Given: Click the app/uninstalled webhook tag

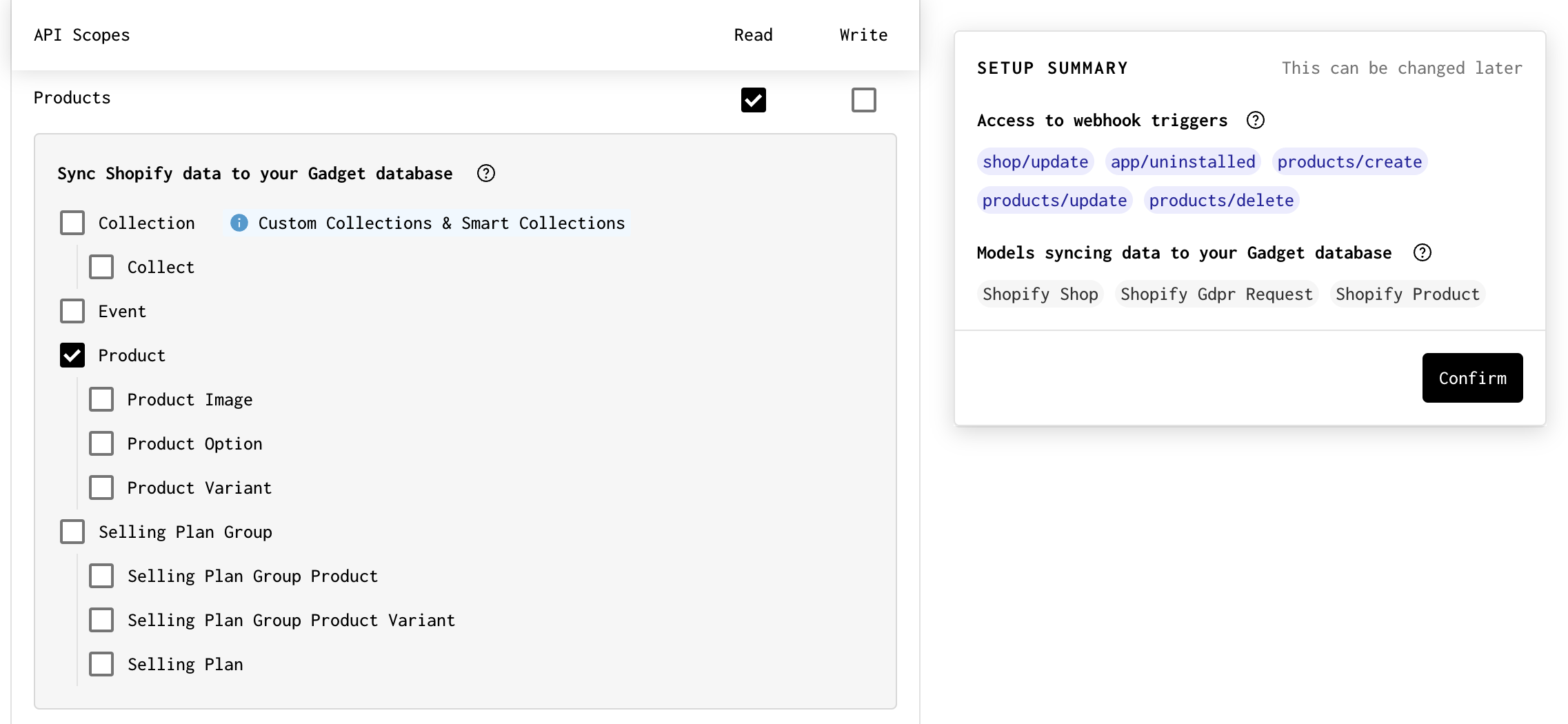Looking at the screenshot, I should click(x=1183, y=161).
